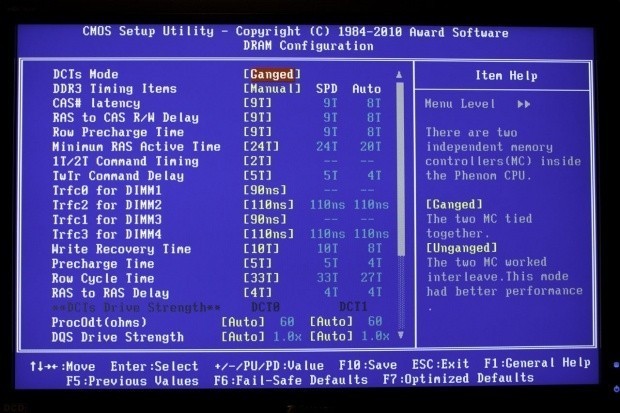620x413 pixels.
Task: Click the CAS# latency label
Action: pyautogui.click(x=96, y=103)
